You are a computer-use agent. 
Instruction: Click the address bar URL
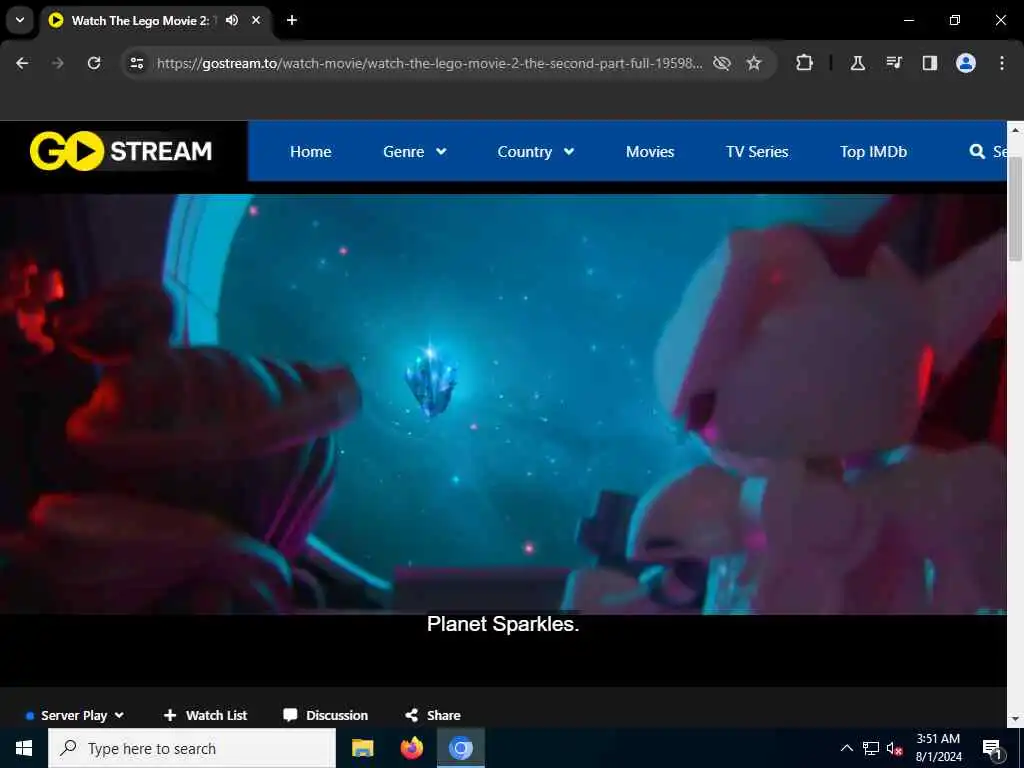point(429,63)
